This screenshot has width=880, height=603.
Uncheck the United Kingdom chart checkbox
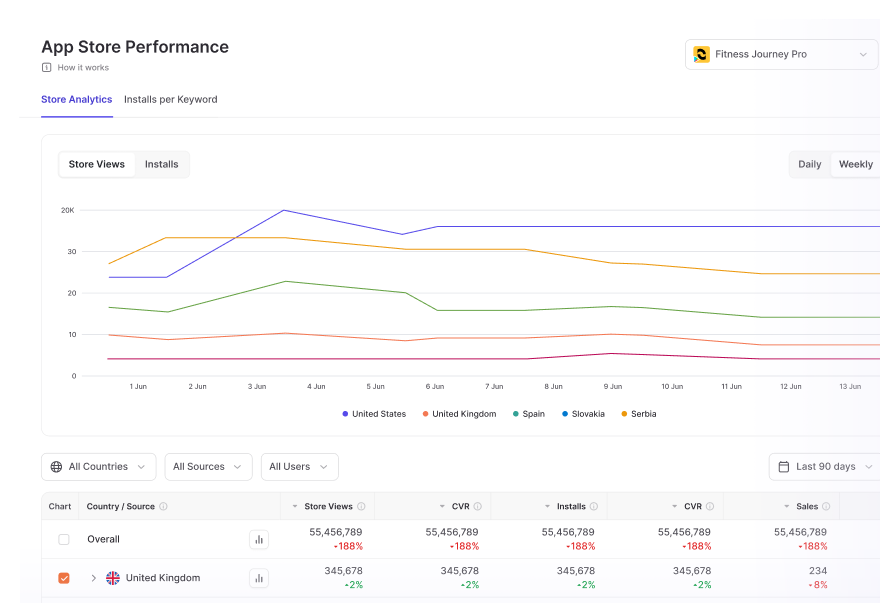pos(64,578)
